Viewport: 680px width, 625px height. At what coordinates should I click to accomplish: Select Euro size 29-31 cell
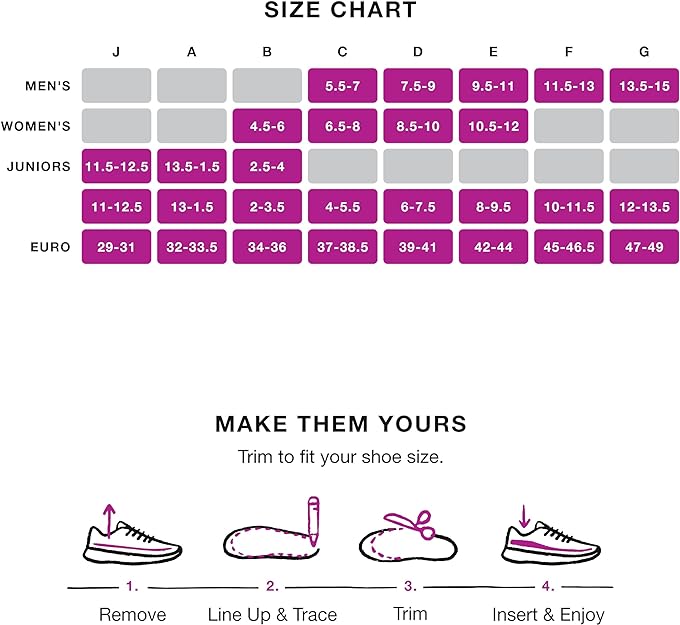pos(116,247)
